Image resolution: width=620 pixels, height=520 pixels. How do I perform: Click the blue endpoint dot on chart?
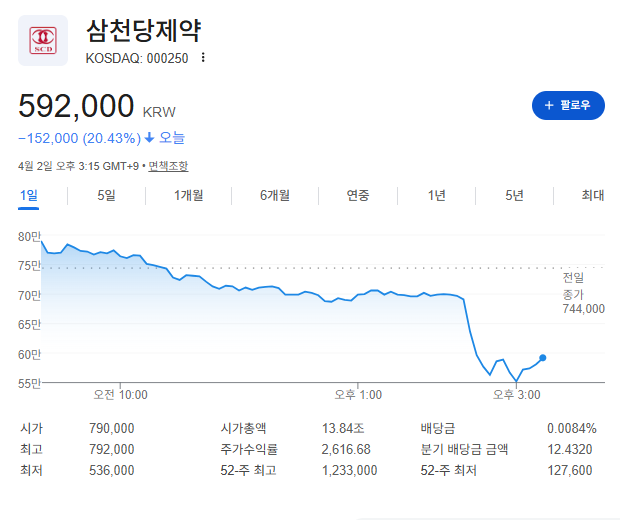click(x=542, y=357)
